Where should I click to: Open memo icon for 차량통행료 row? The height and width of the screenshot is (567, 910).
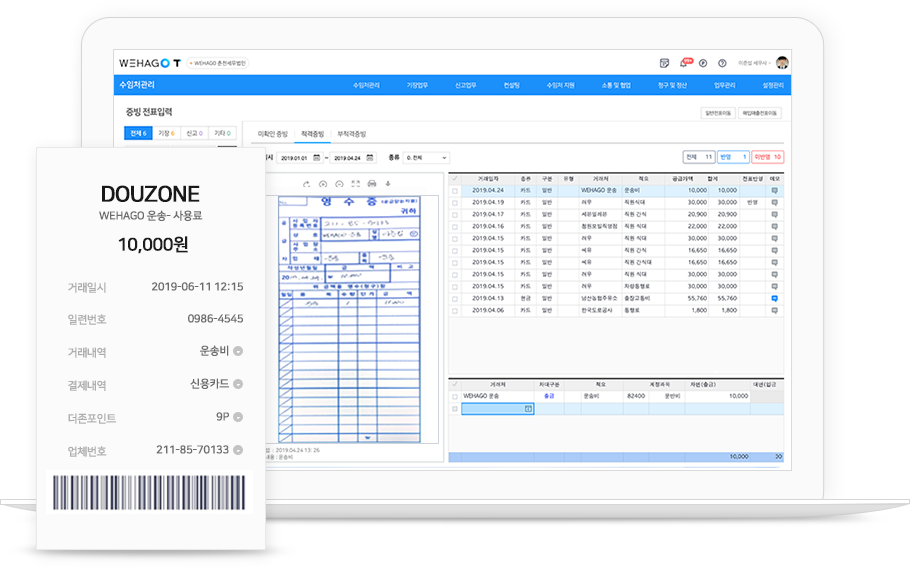pyautogui.click(x=774, y=287)
